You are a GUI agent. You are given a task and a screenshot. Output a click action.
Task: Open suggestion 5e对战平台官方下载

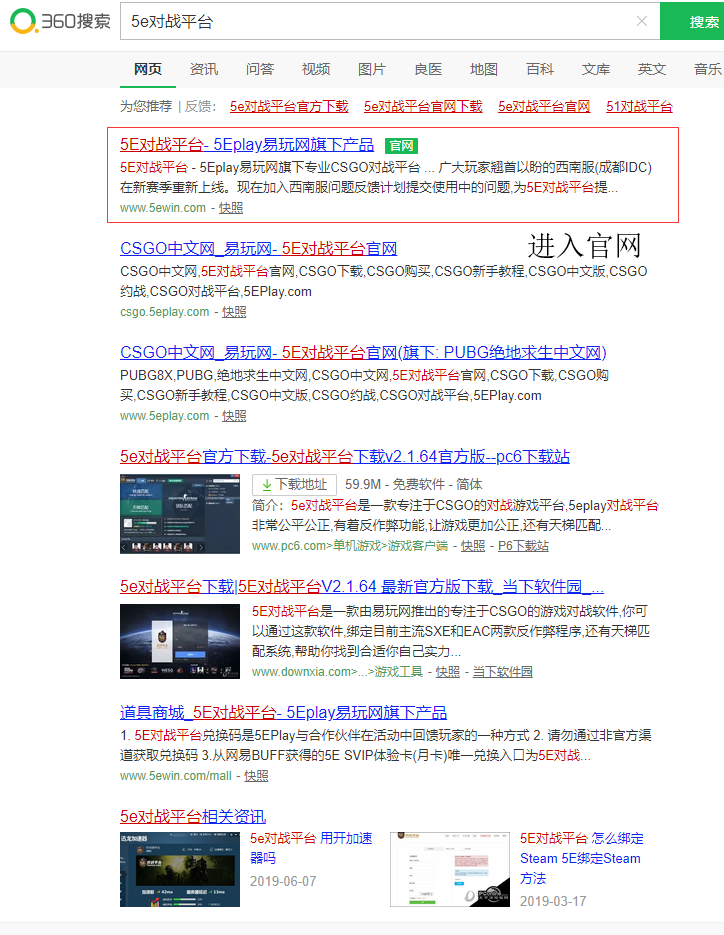[x=289, y=106]
